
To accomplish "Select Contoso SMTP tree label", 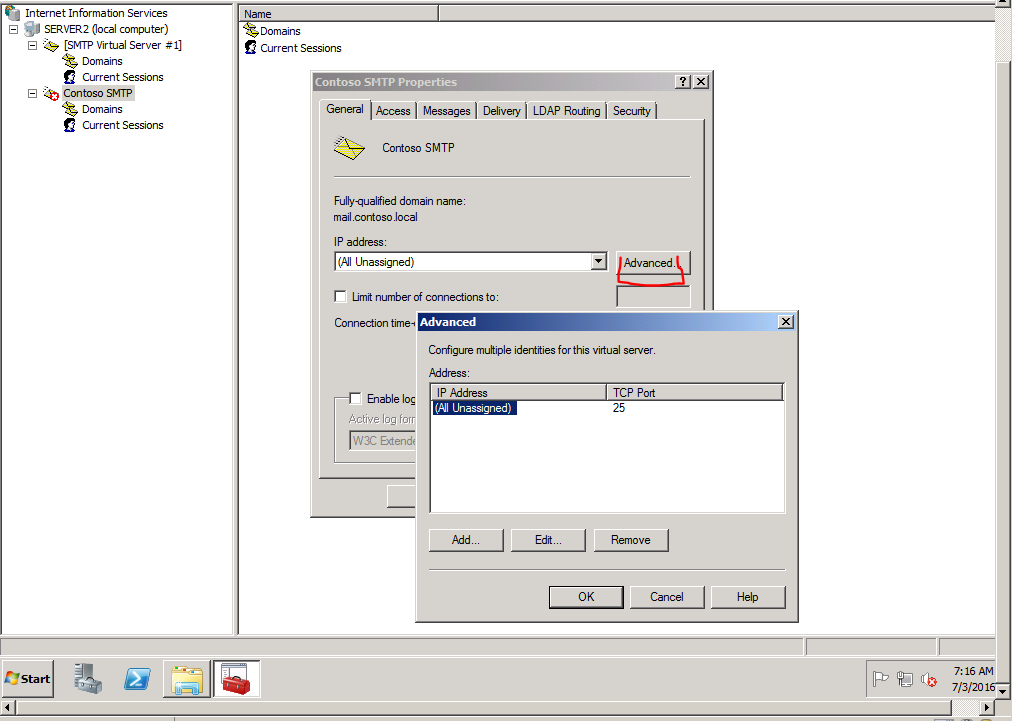I will [98, 94].
